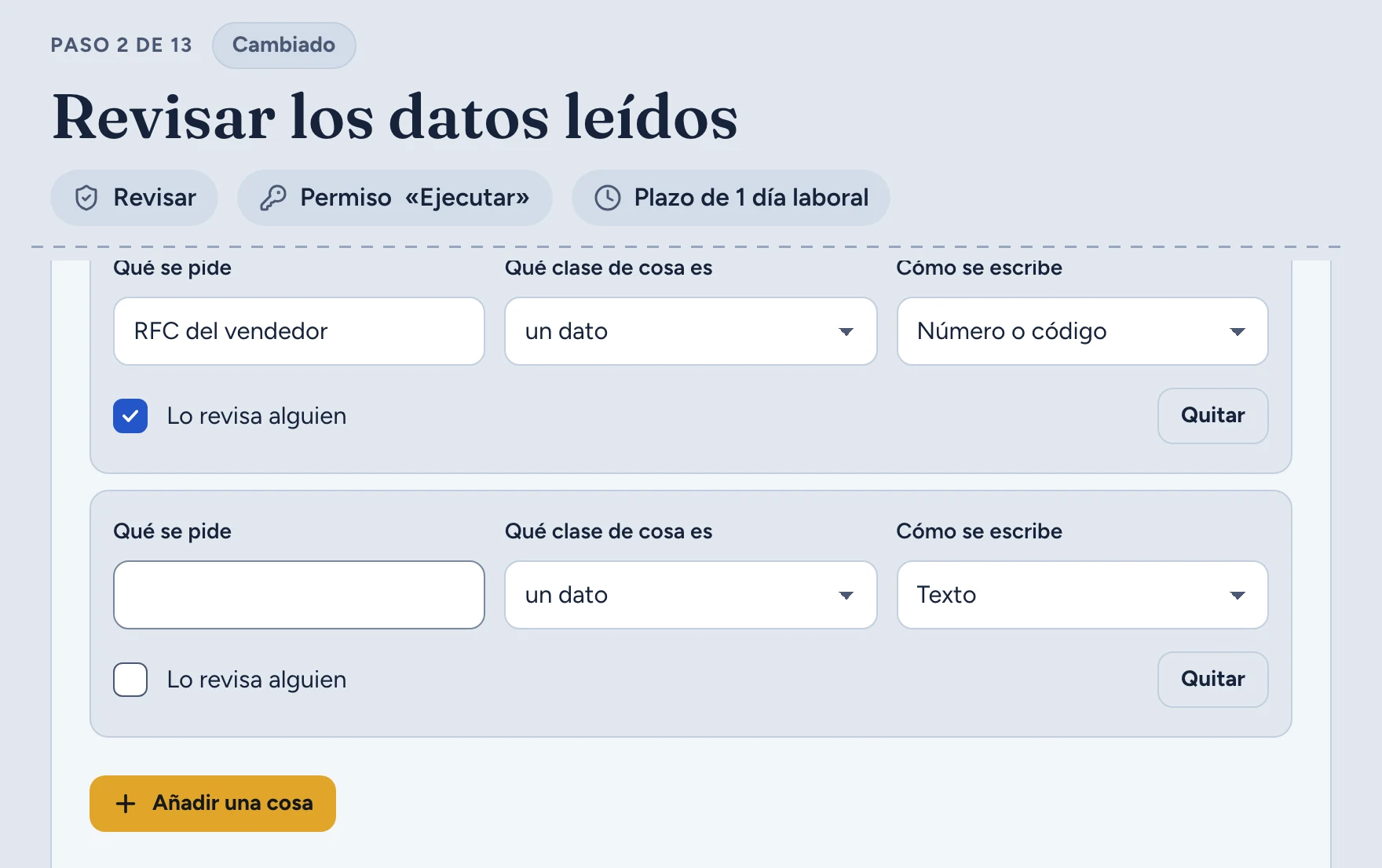Image resolution: width=1382 pixels, height=868 pixels.
Task: Open the 'Número o código' dropdown
Action: 1082,331
